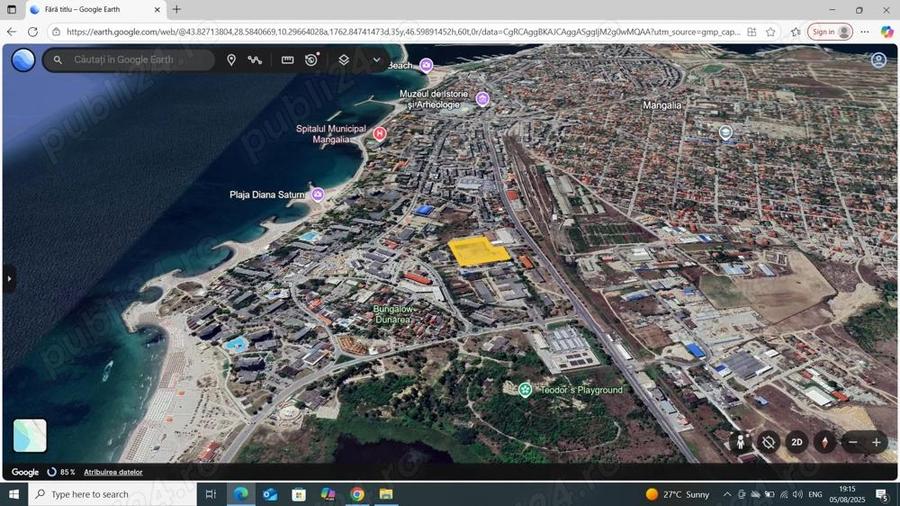Click the compass to reset north
The image size is (900, 506).
[x=825, y=442]
